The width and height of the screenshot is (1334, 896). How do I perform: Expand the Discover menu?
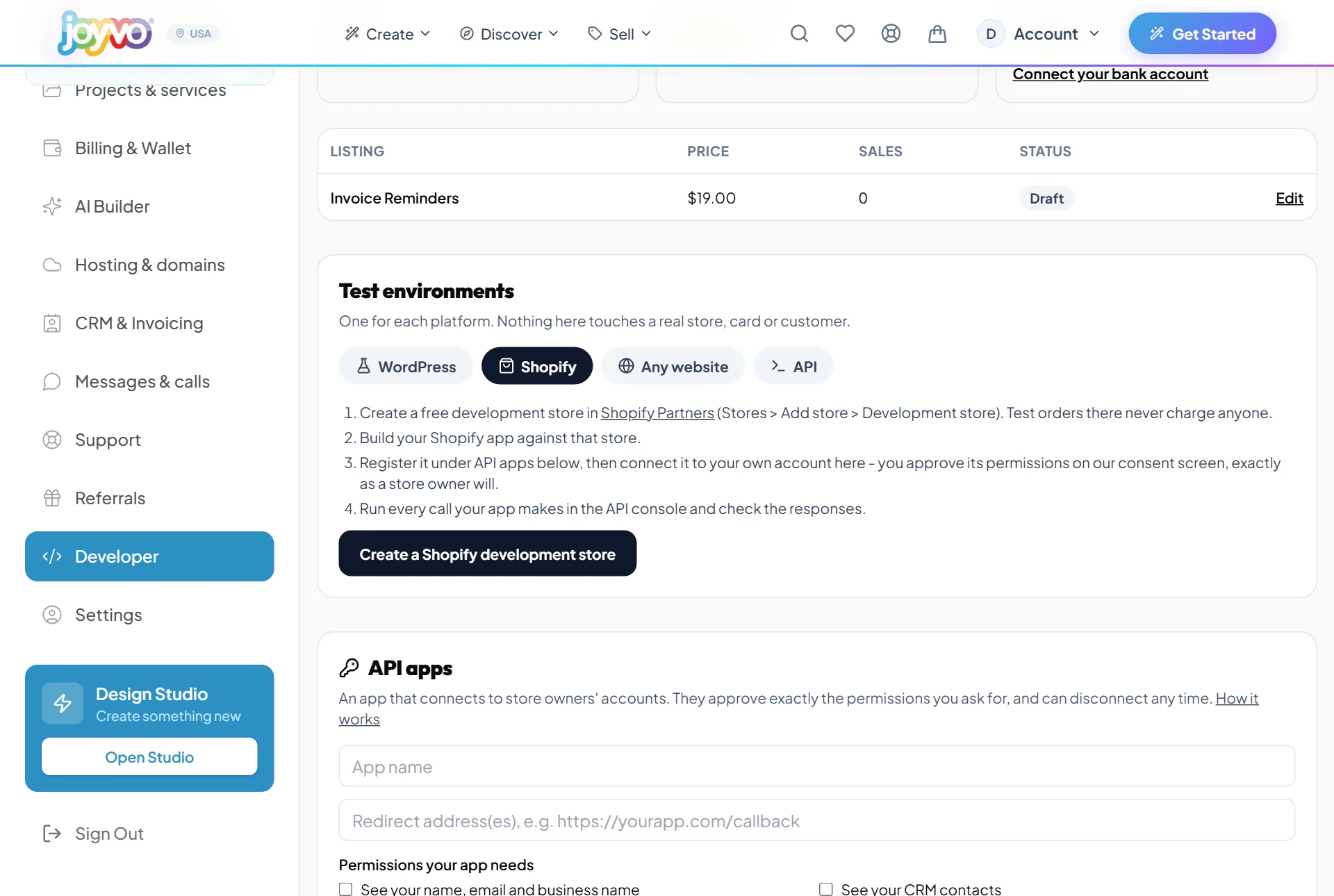509,33
